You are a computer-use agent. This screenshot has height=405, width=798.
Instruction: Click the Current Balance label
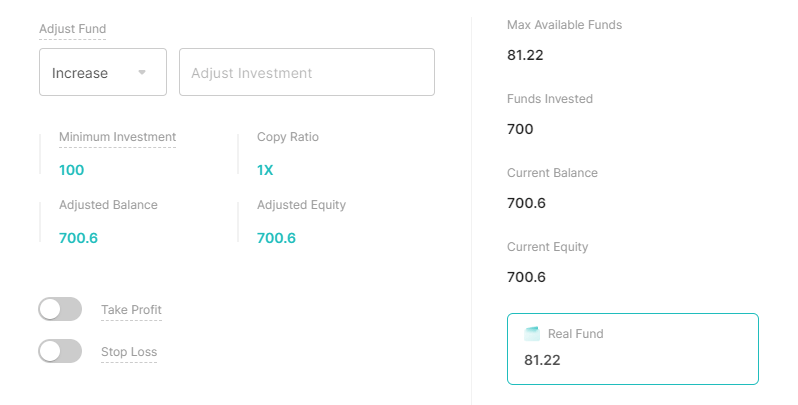552,173
